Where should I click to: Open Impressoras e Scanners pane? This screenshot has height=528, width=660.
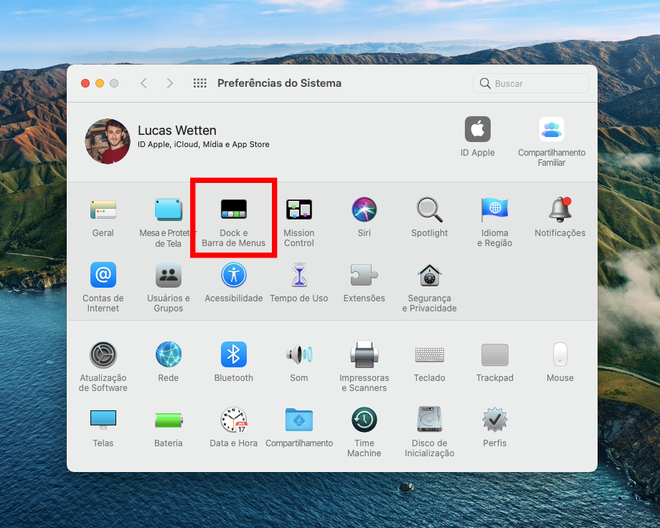[x=364, y=355]
